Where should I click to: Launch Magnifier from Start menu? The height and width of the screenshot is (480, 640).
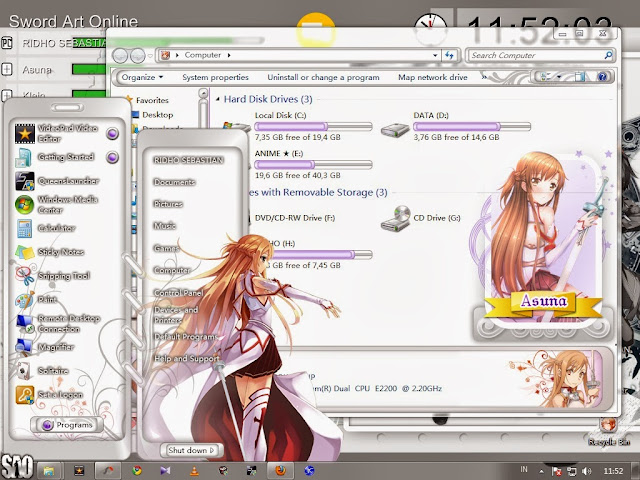pyautogui.click(x=45, y=347)
